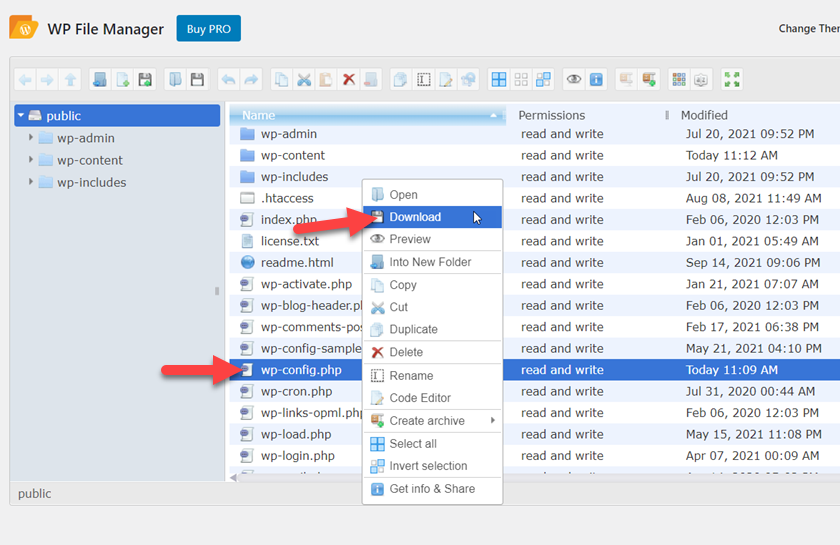Choose Get info & Share menu entry

(x=432, y=489)
